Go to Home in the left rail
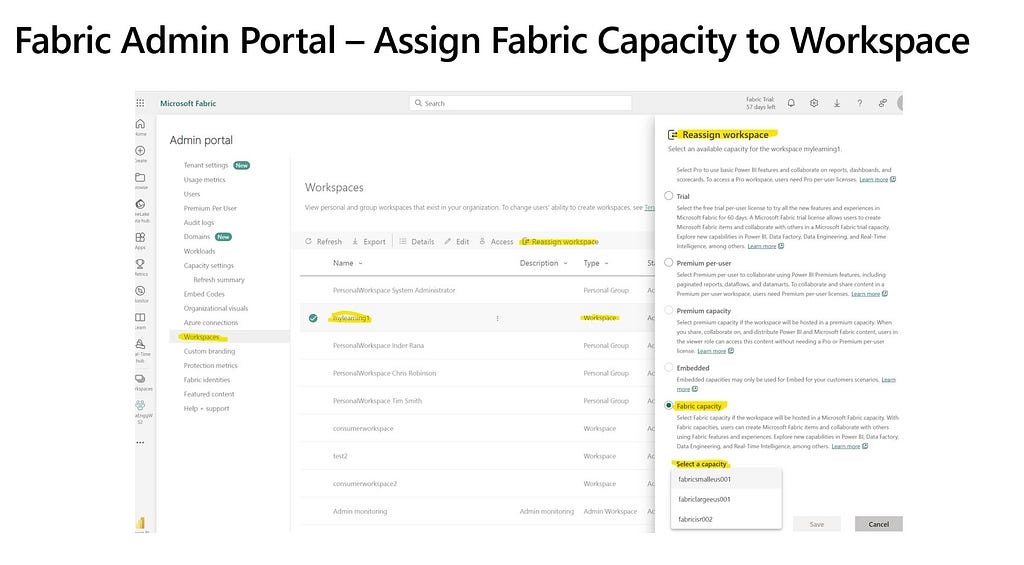1024x565 pixels. (140, 124)
